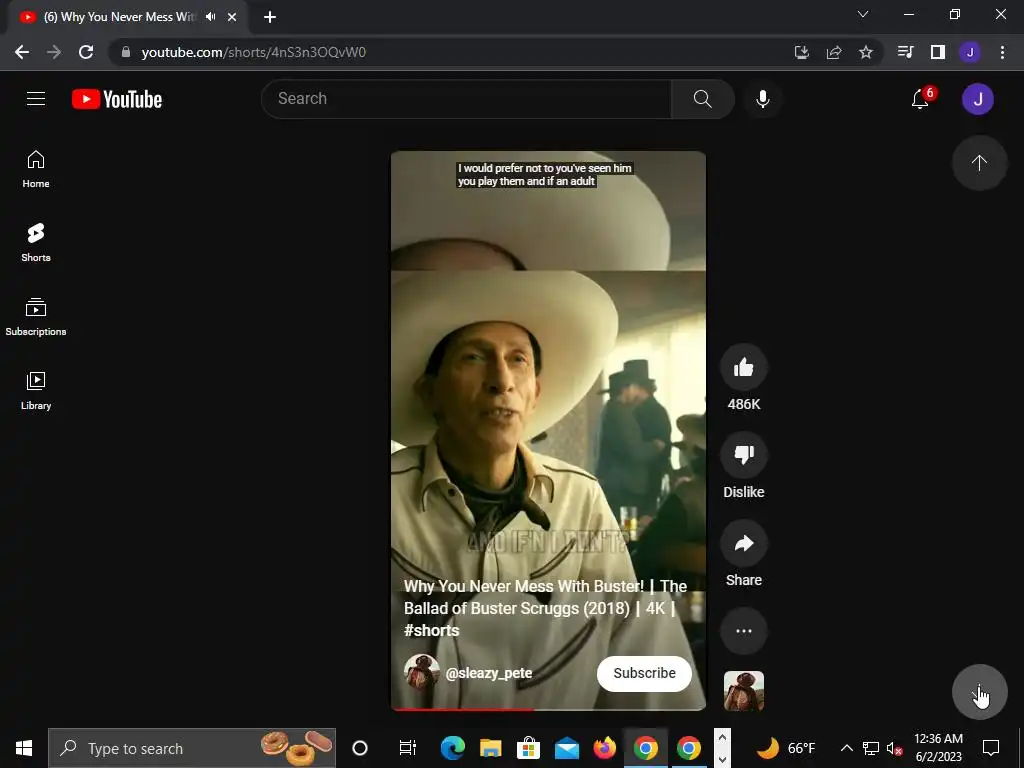Open the Windows Start menu

[24, 748]
